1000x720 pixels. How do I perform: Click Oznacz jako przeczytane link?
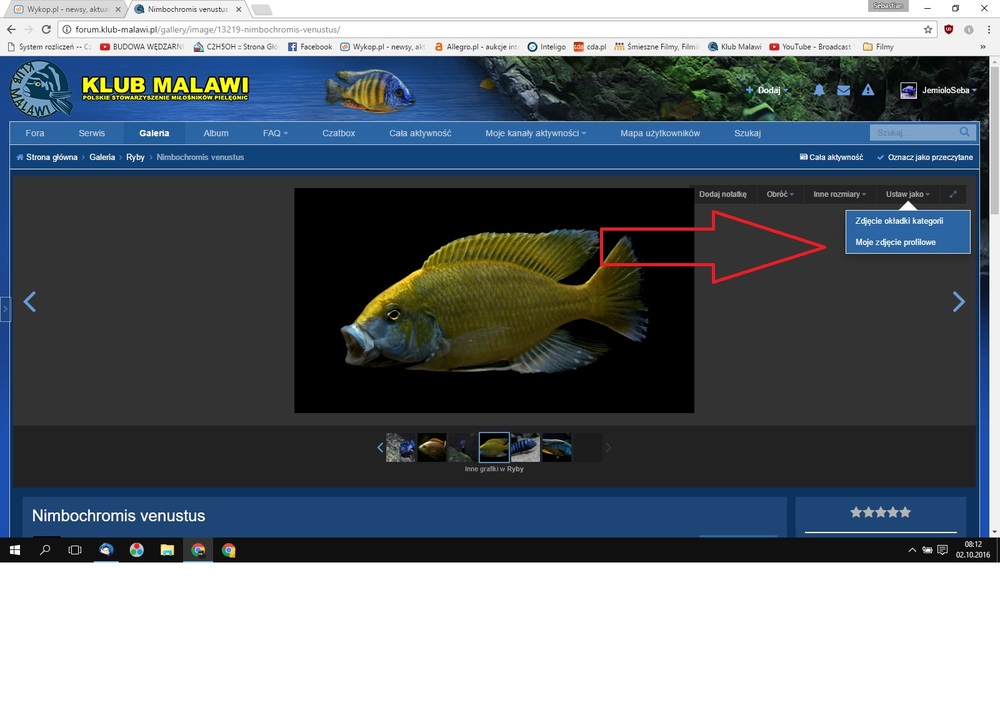(925, 157)
